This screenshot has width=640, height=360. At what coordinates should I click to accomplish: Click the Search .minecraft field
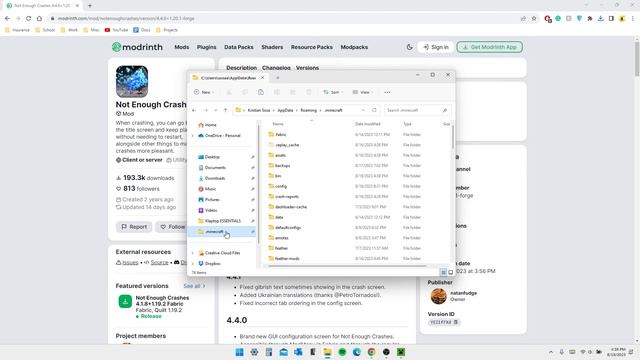point(417,110)
